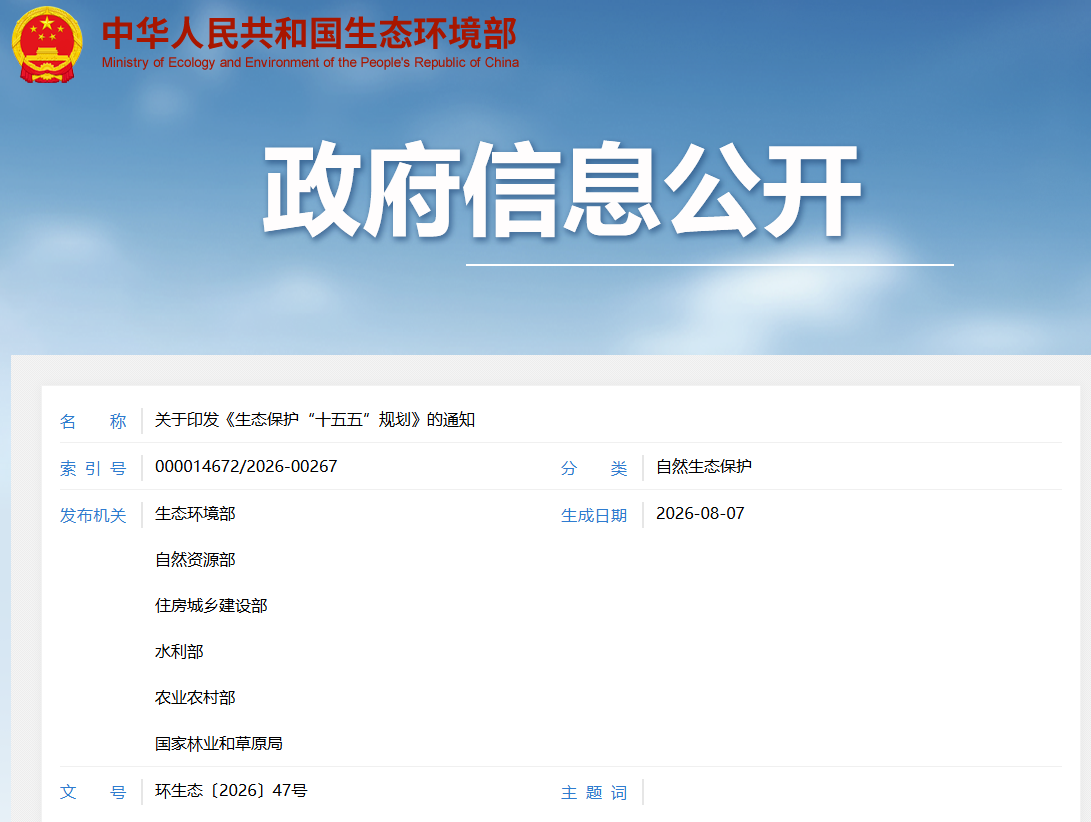
Task: Select issuing agency 国家林业和草原局
Action: pyautogui.click(x=219, y=743)
